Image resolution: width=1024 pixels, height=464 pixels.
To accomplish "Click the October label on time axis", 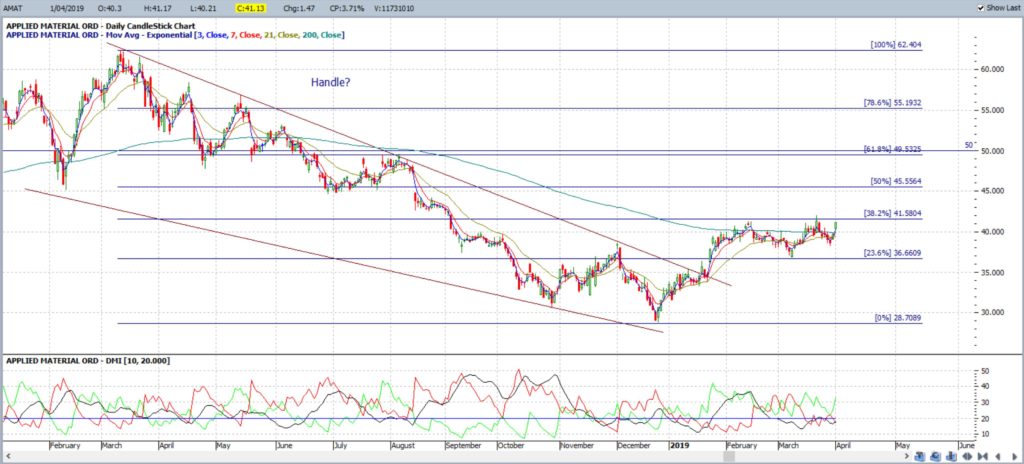I will click(x=513, y=445).
